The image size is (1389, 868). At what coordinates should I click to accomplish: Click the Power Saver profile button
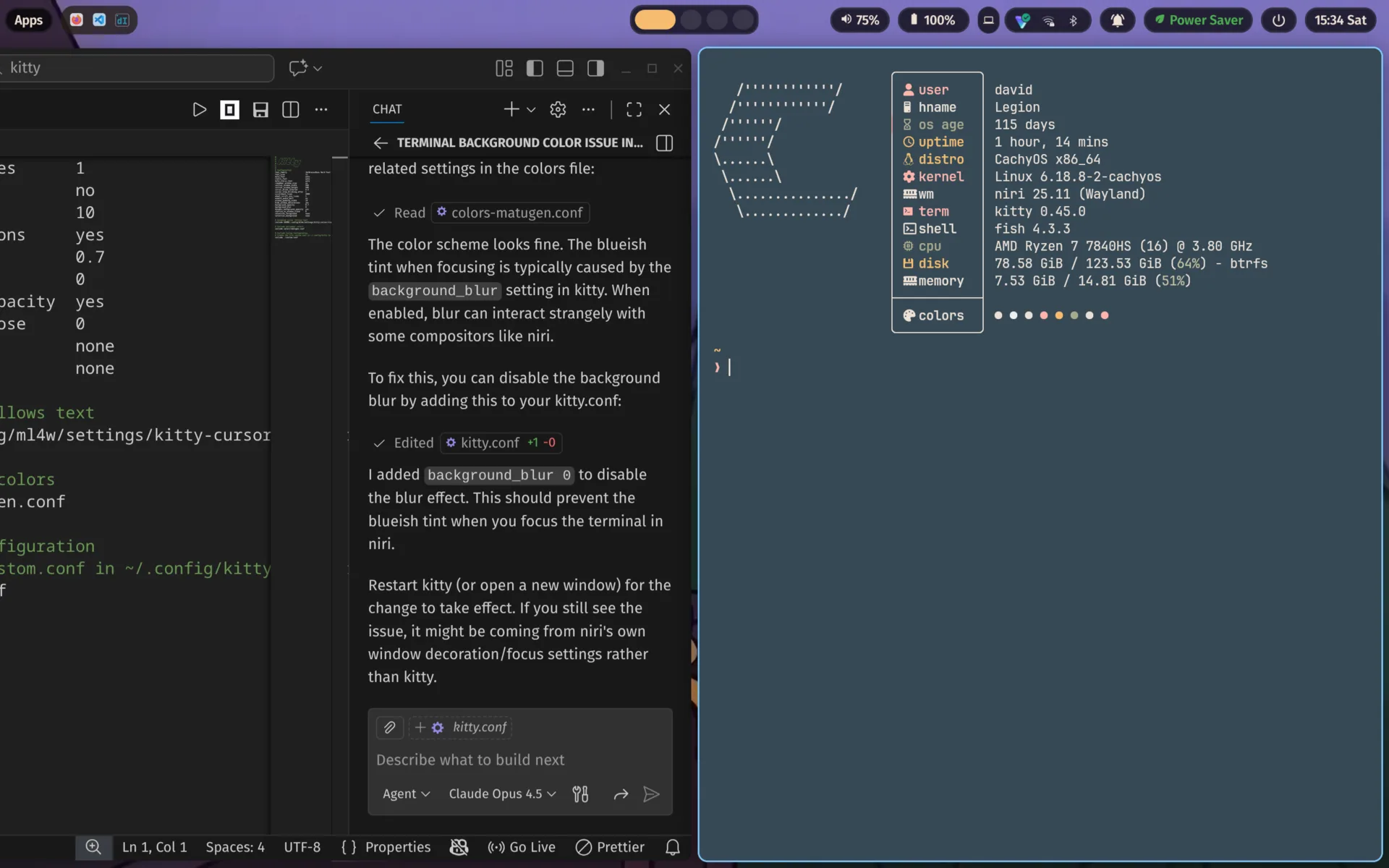pyautogui.click(x=1199, y=20)
